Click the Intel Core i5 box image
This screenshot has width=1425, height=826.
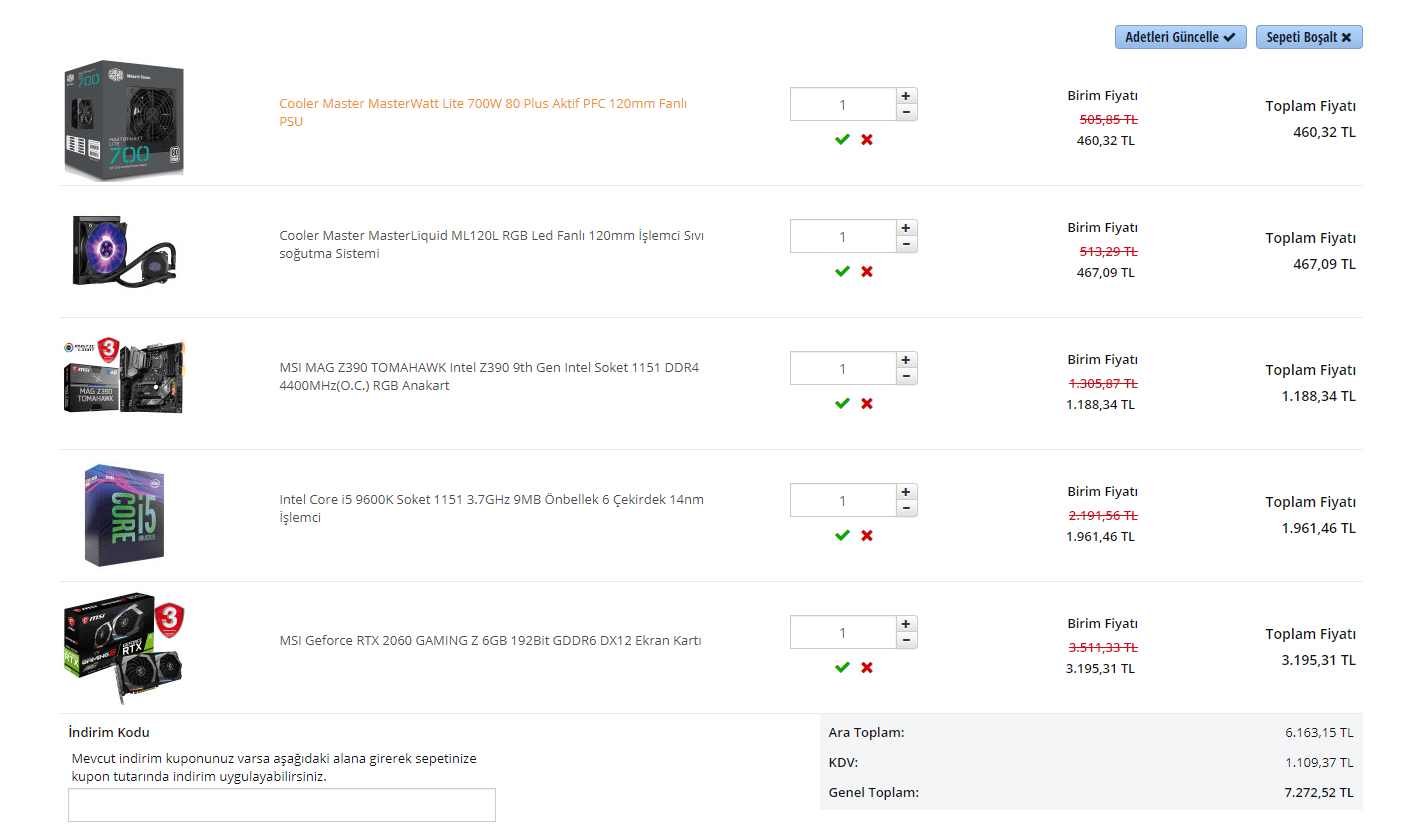[124, 515]
